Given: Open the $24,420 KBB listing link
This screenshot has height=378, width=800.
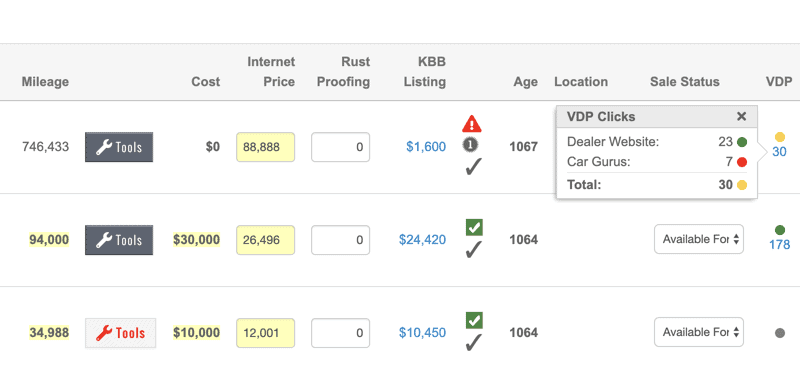Looking at the screenshot, I should click(x=422, y=240).
